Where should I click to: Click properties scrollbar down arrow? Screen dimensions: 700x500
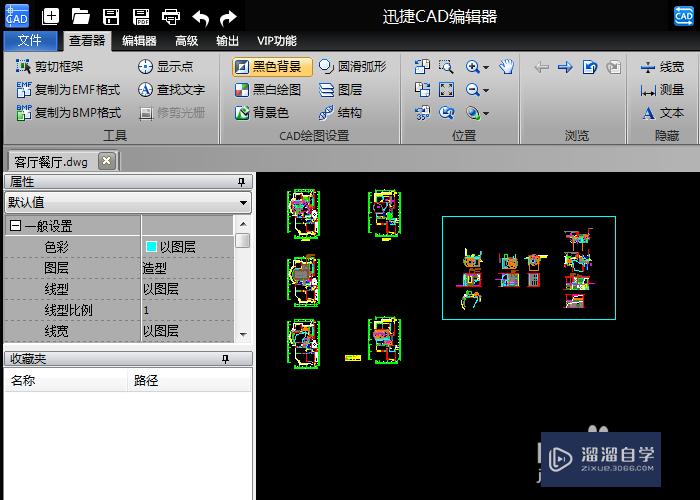coord(243,334)
